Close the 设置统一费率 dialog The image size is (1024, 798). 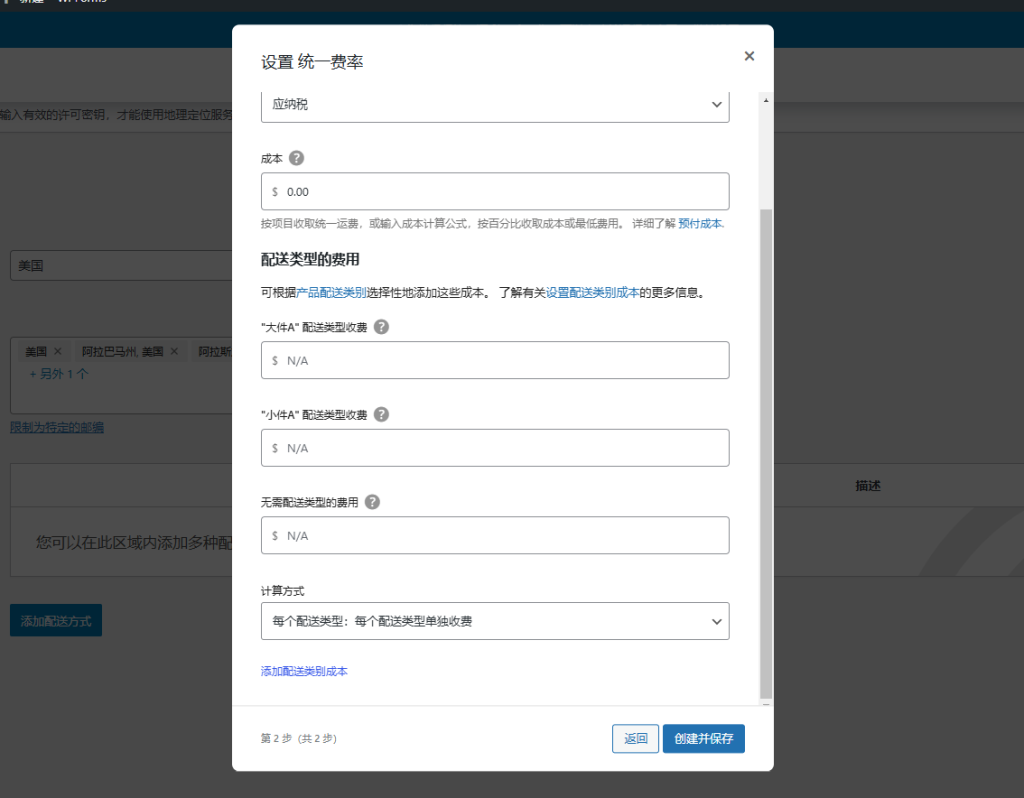(749, 55)
